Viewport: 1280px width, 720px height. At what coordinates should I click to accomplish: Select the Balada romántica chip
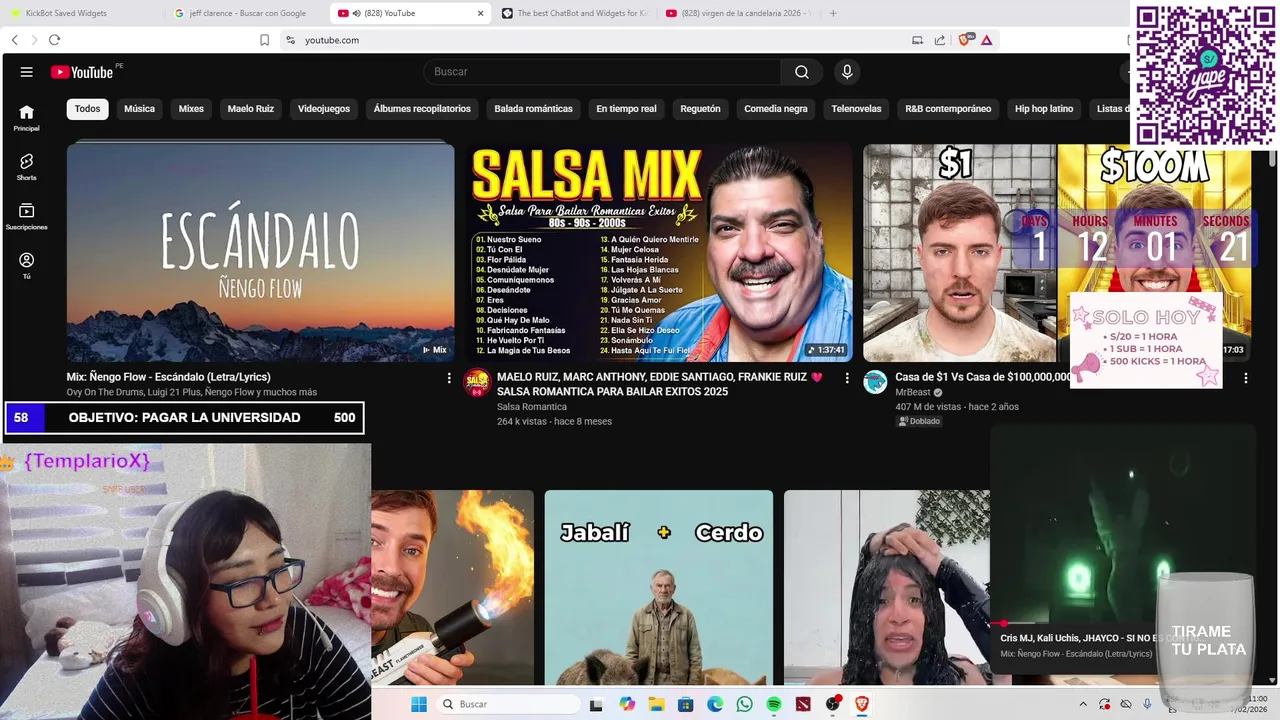[x=533, y=109]
